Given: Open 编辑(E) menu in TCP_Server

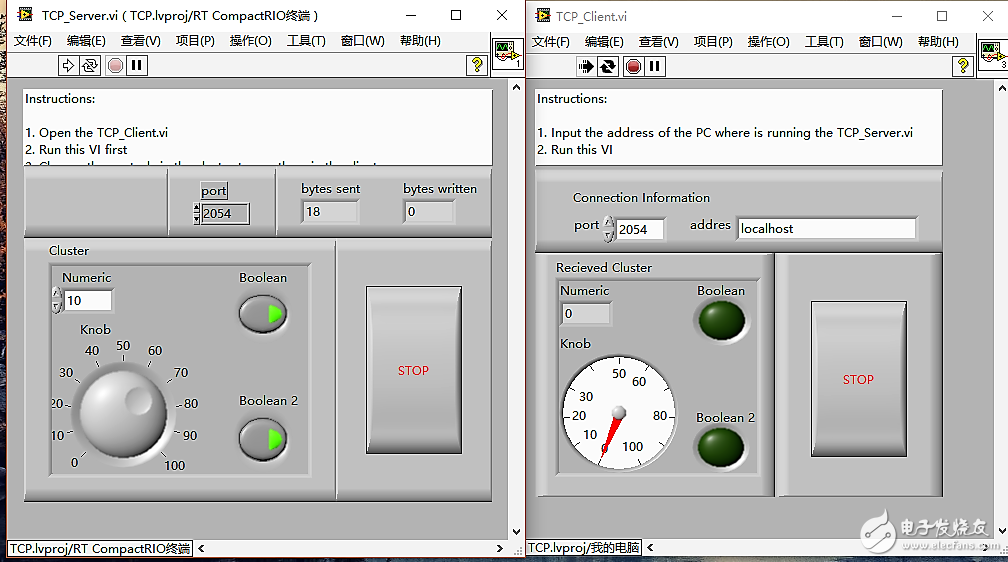Looking at the screenshot, I should click(x=86, y=41).
